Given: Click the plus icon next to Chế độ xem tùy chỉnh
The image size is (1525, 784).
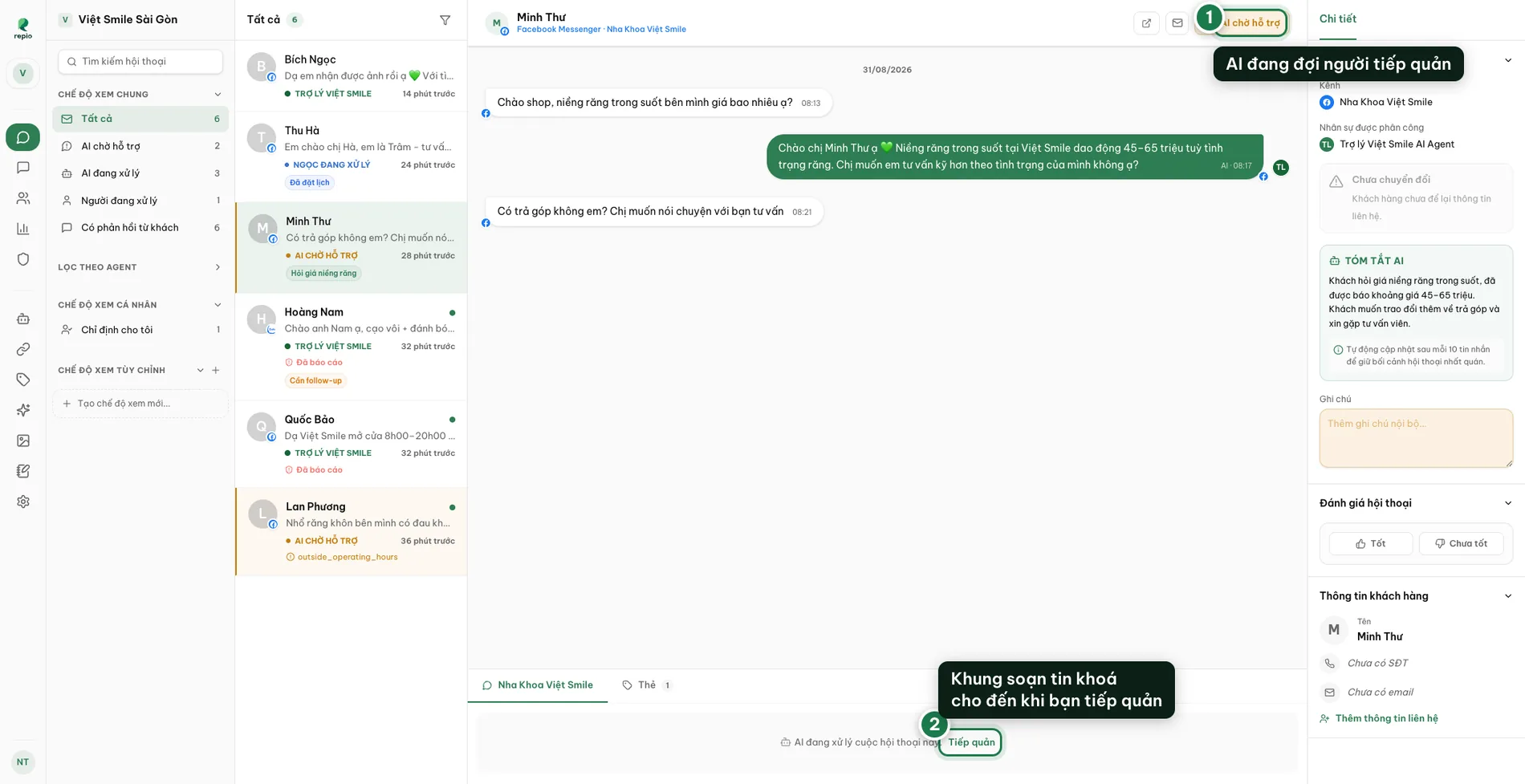Looking at the screenshot, I should (x=215, y=370).
